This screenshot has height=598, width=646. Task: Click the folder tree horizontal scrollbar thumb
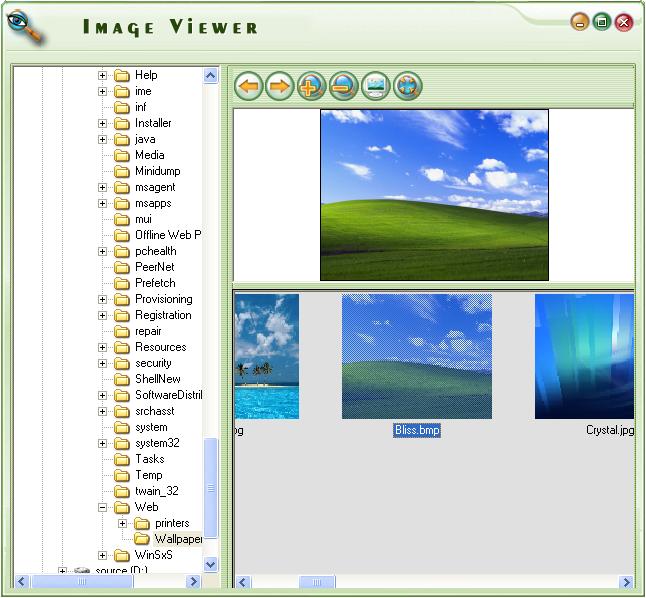coord(82,582)
